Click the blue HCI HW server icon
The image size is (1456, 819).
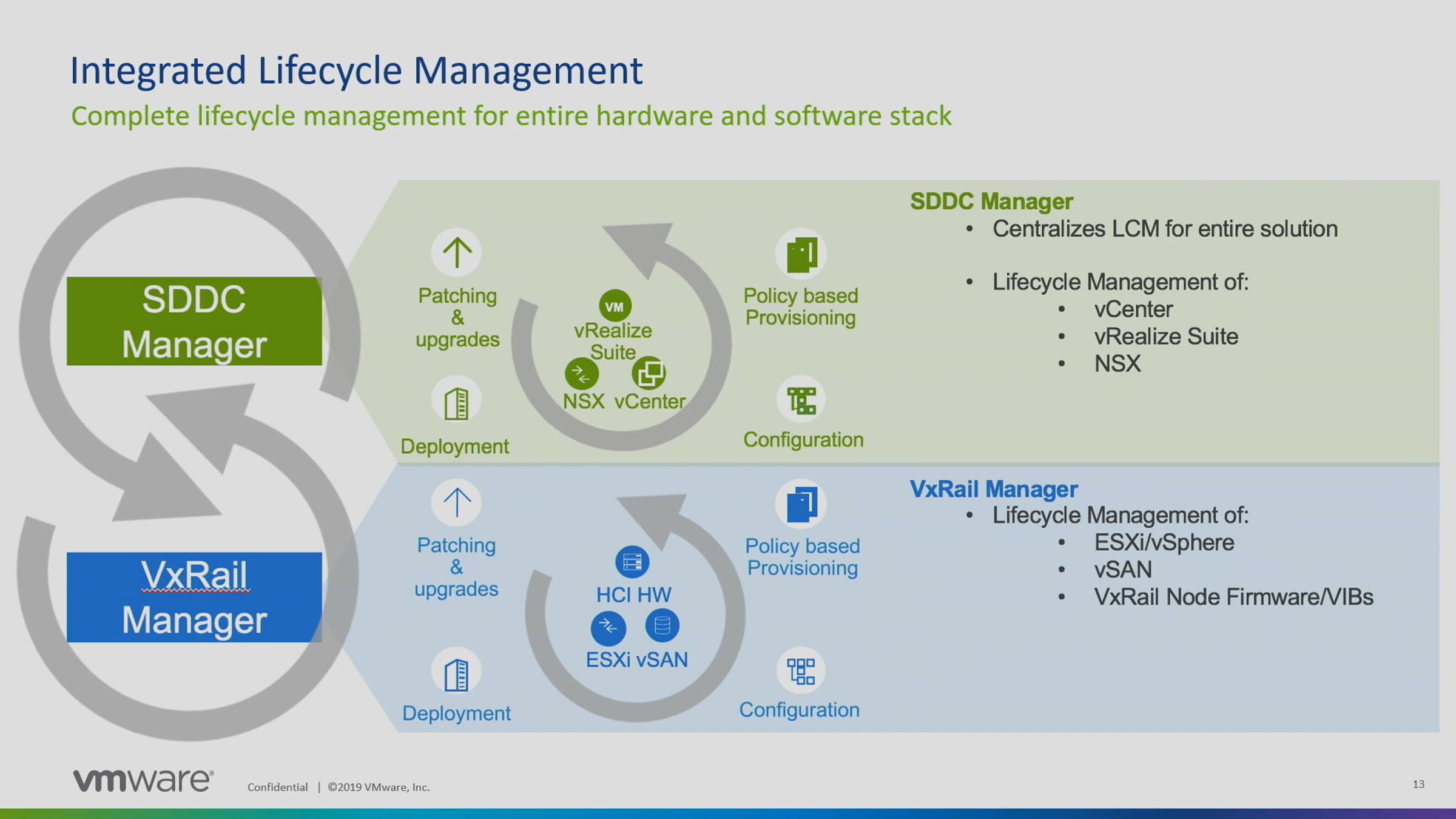632,562
